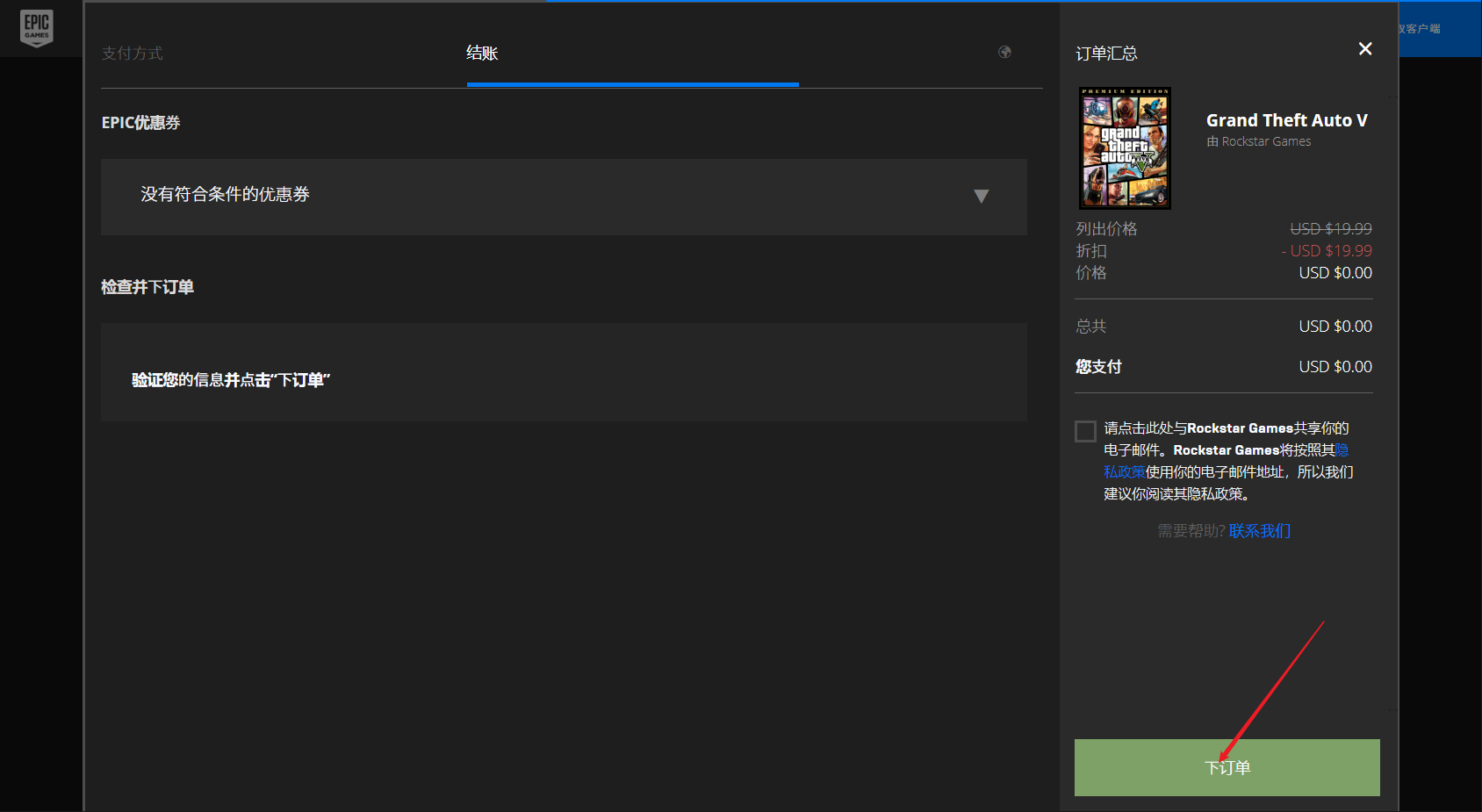The height and width of the screenshot is (812, 1482).
Task: Click the 总共 total row label
Action: [1091, 327]
